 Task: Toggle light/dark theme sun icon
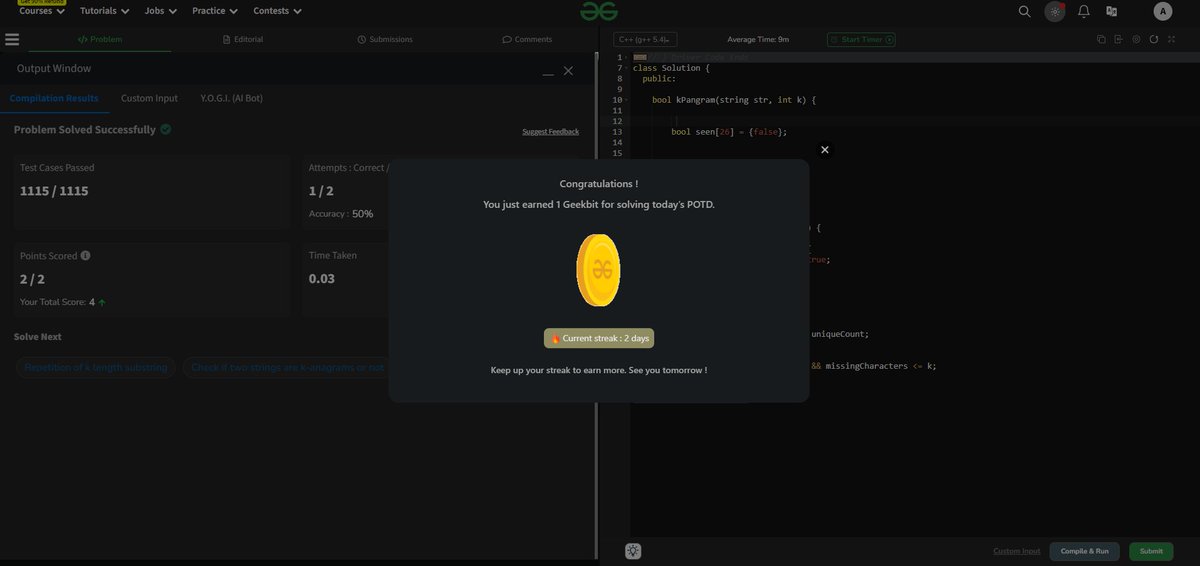(1055, 11)
